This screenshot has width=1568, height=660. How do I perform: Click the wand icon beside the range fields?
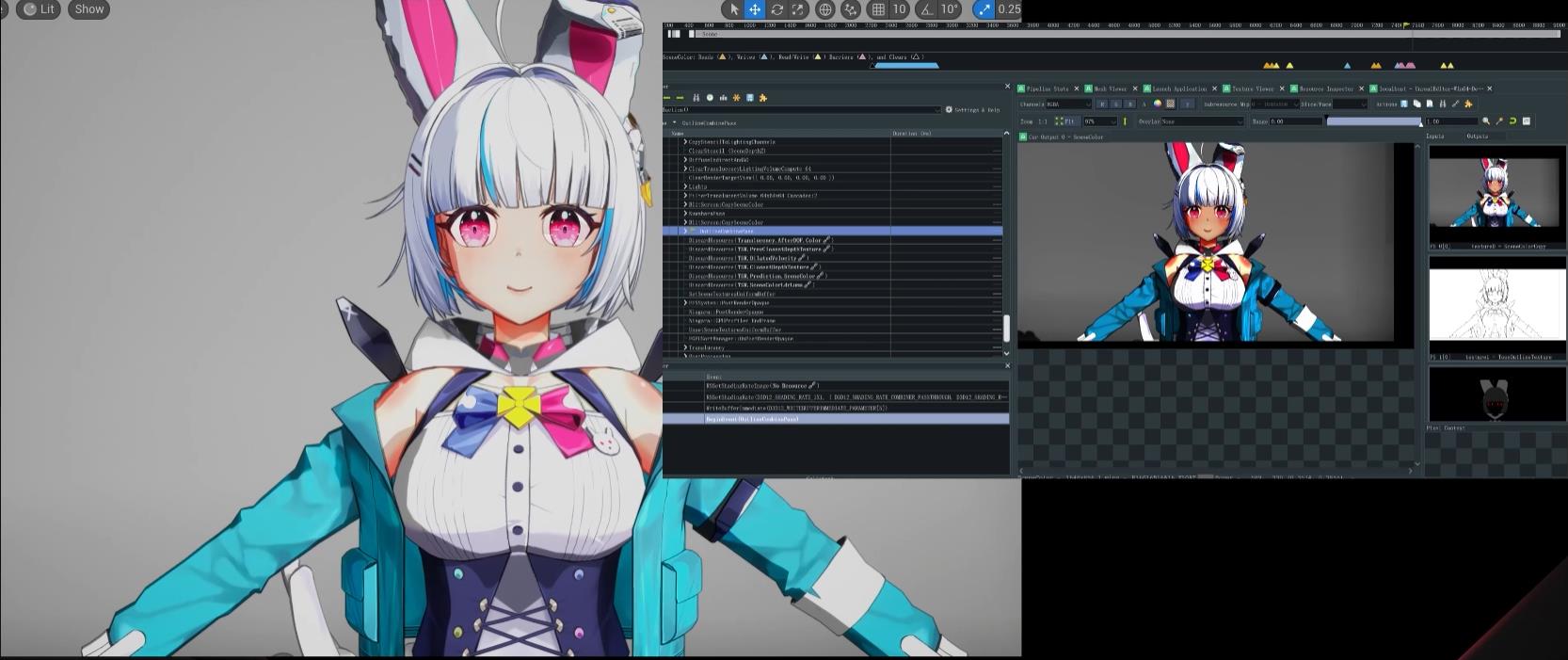tap(1499, 121)
